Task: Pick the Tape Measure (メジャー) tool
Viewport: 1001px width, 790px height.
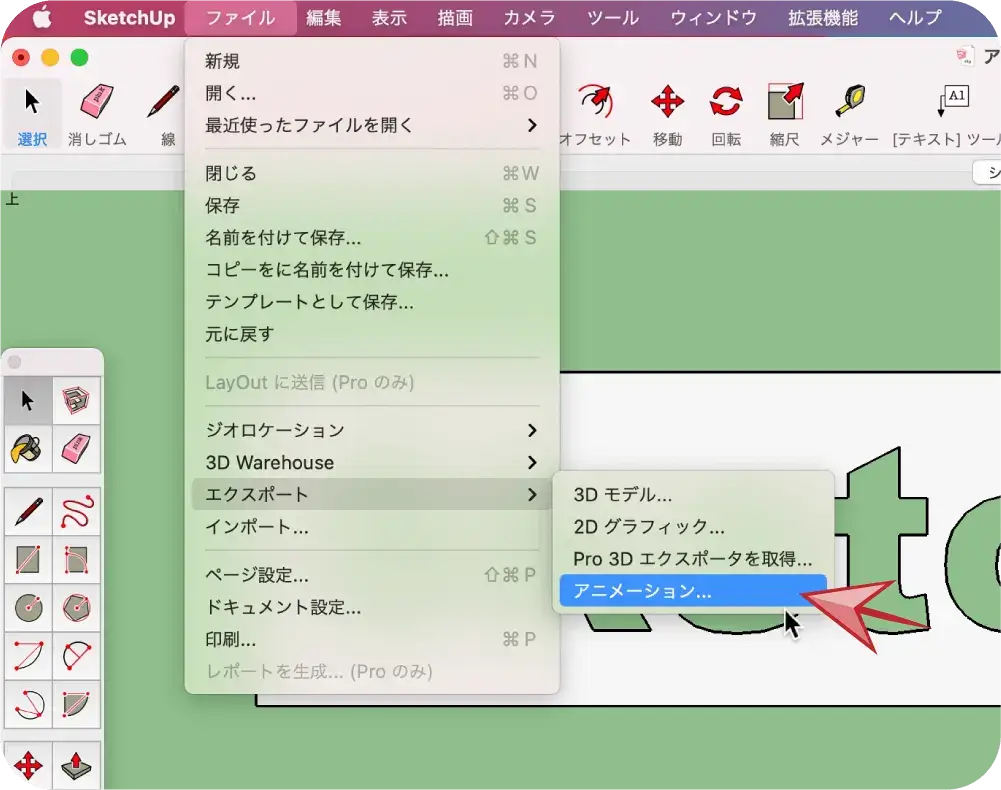Action: (849, 103)
